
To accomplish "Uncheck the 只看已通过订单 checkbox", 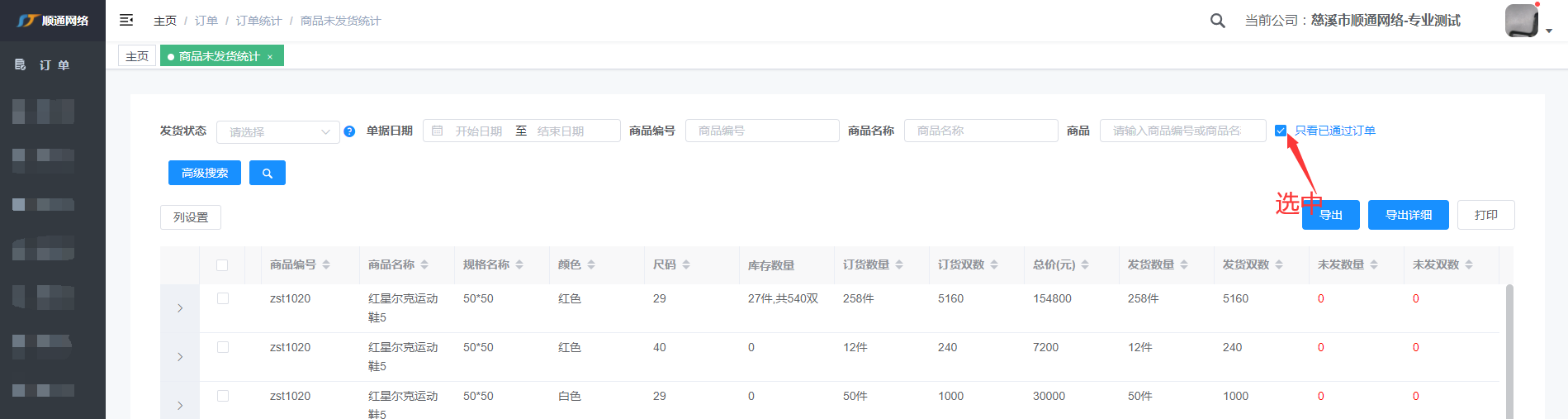I will pyautogui.click(x=1281, y=131).
